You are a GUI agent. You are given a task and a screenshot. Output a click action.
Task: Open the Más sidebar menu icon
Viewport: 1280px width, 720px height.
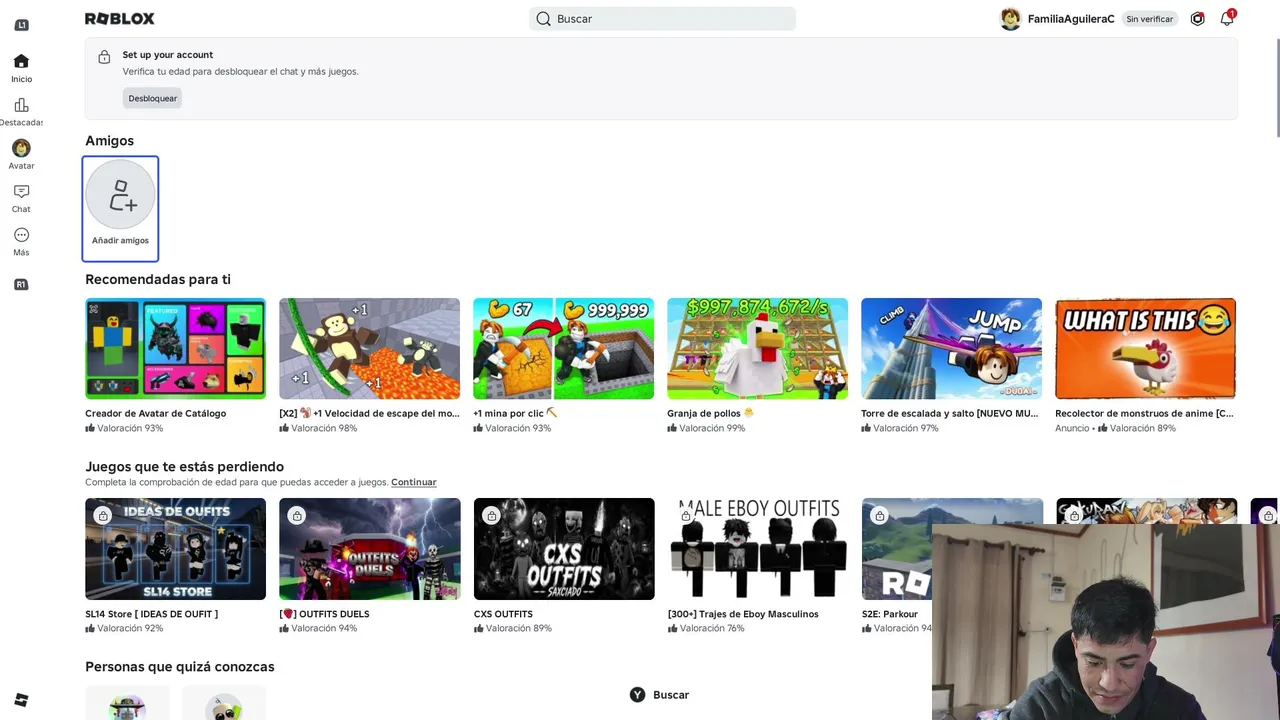[21, 235]
